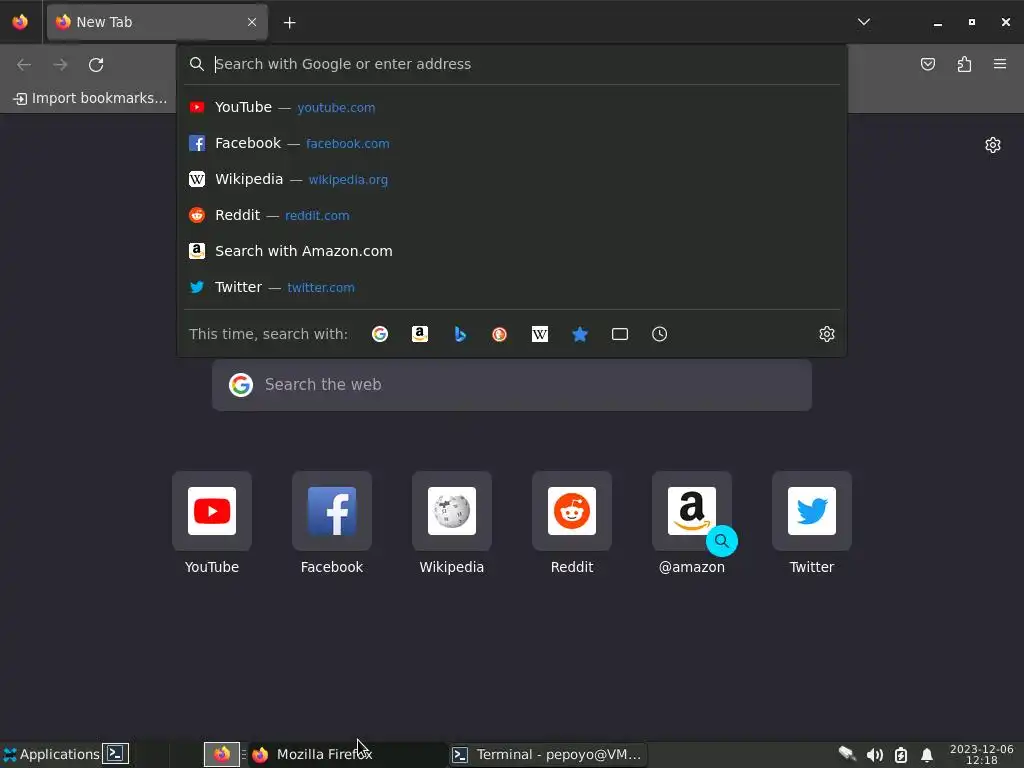Expand the List all tabs chevron
The height and width of the screenshot is (768, 1024).
click(863, 22)
